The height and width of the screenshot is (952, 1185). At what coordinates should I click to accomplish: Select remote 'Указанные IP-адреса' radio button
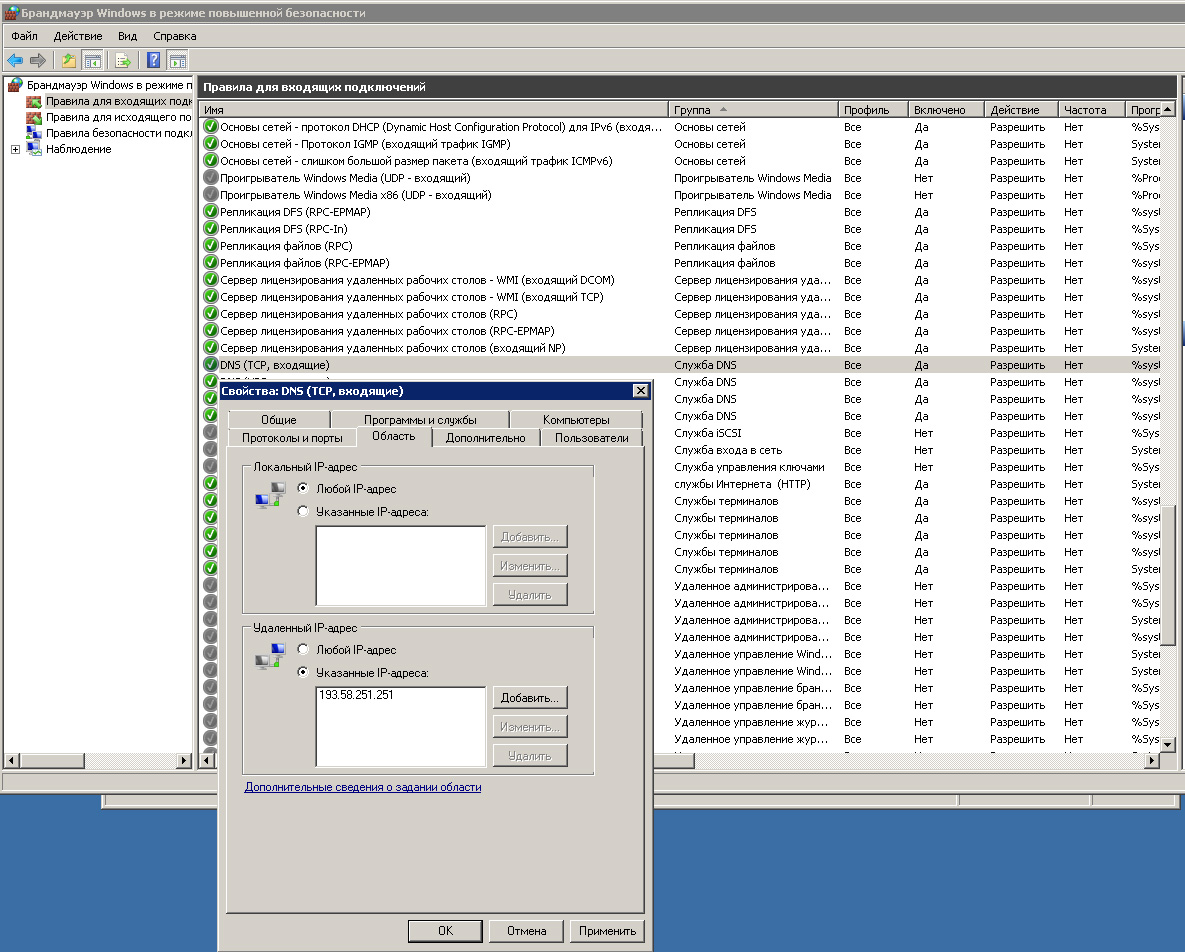tap(303, 672)
